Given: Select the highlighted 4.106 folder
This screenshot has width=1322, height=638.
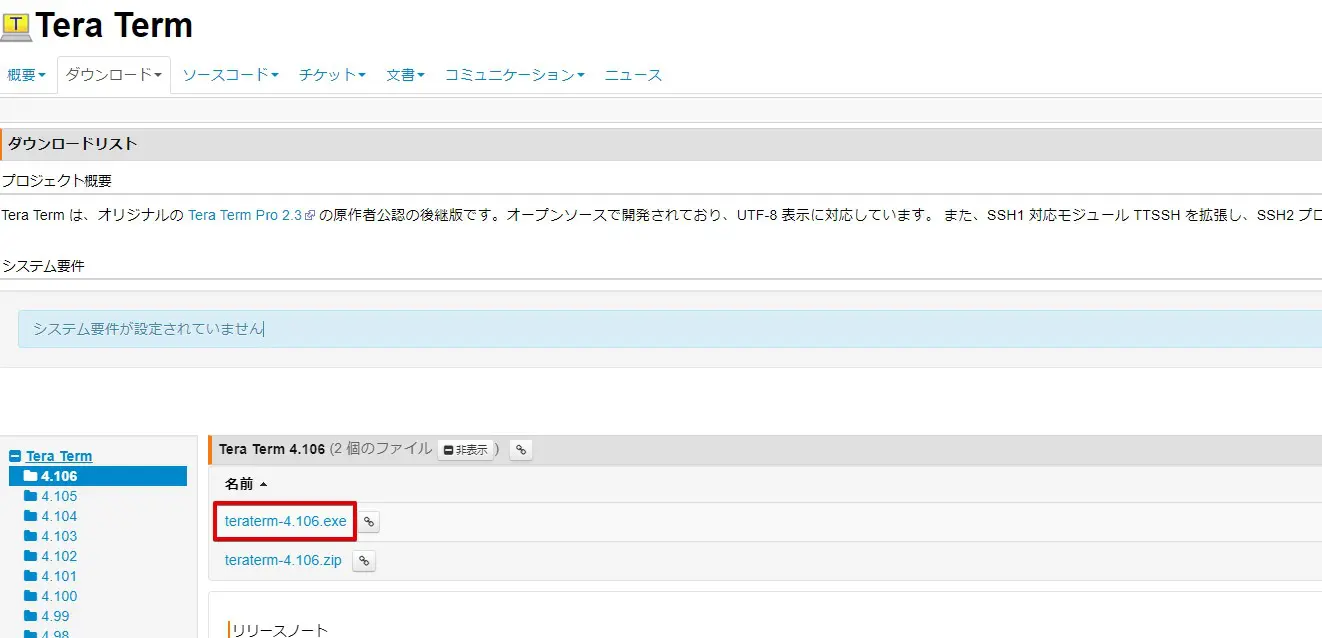Looking at the screenshot, I should coord(58,476).
